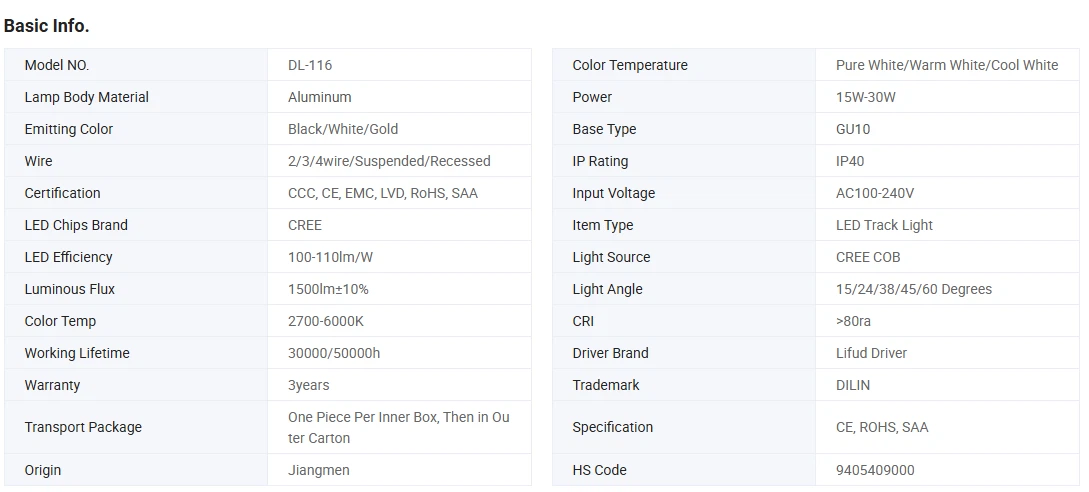Select the 2700-6000K color temp value
This screenshot has width=1089, height=492.
(x=326, y=321)
